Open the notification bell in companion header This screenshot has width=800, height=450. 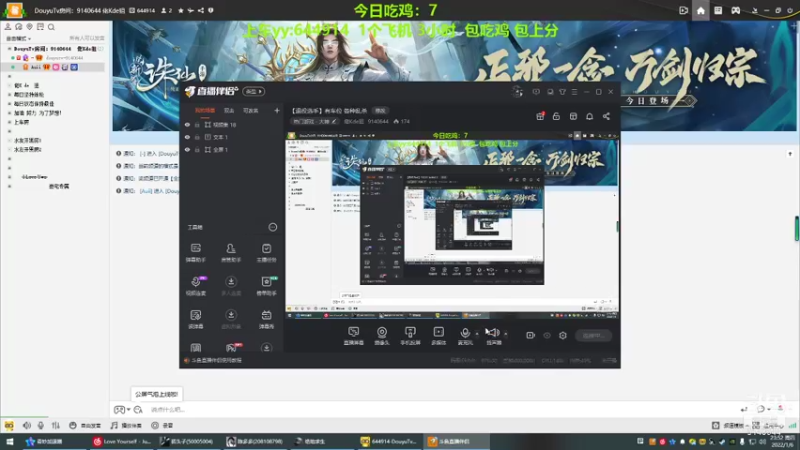pyautogui.click(x=589, y=116)
